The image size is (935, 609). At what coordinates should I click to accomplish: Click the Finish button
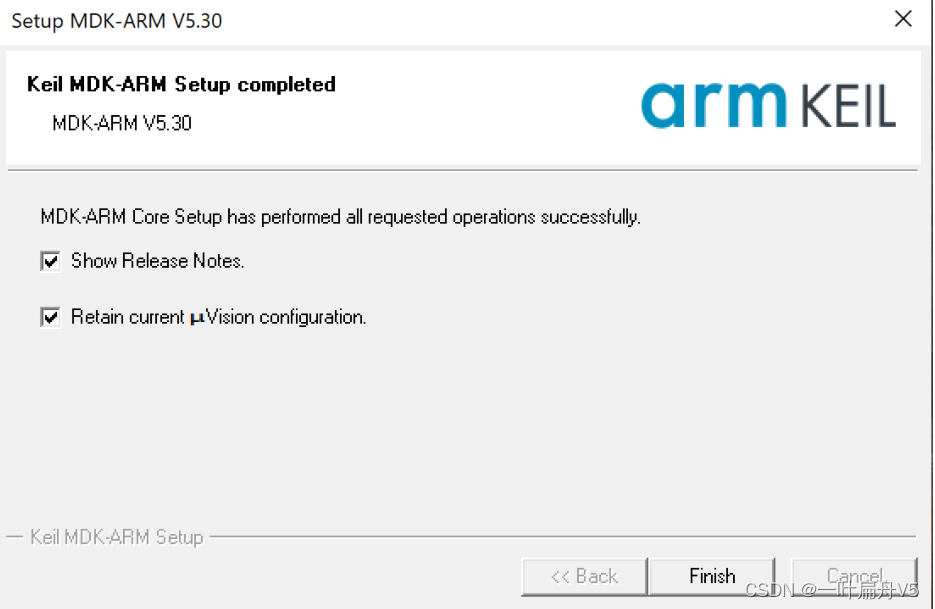(711, 576)
